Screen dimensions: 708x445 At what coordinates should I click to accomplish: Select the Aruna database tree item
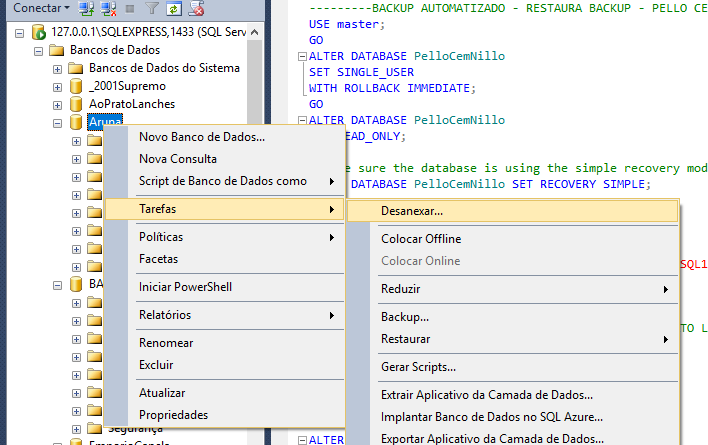(x=105, y=122)
